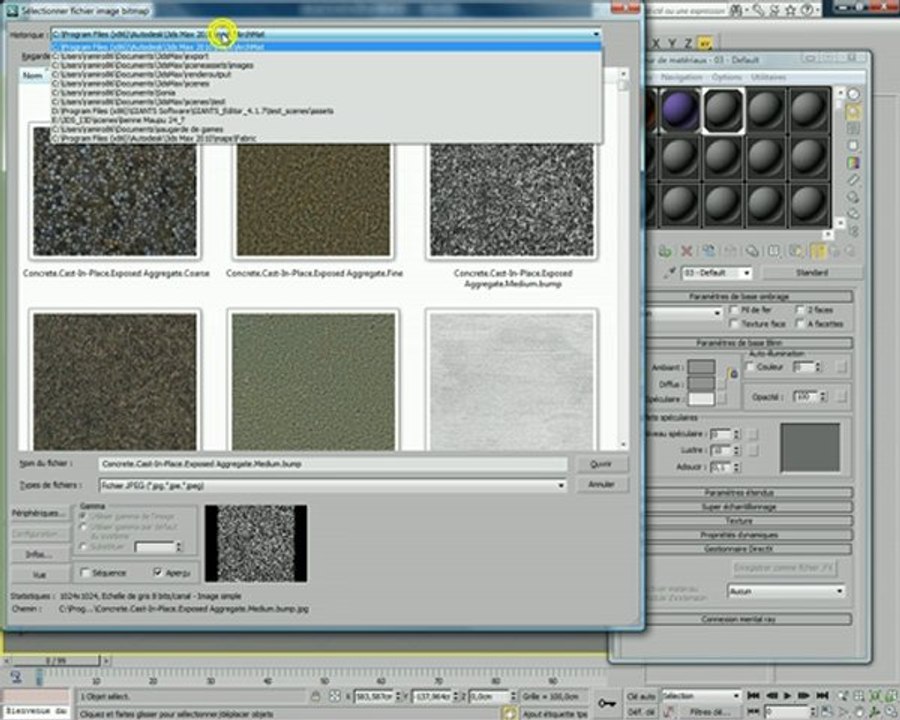Toggle the backlight icon beside sample slots

click(854, 112)
